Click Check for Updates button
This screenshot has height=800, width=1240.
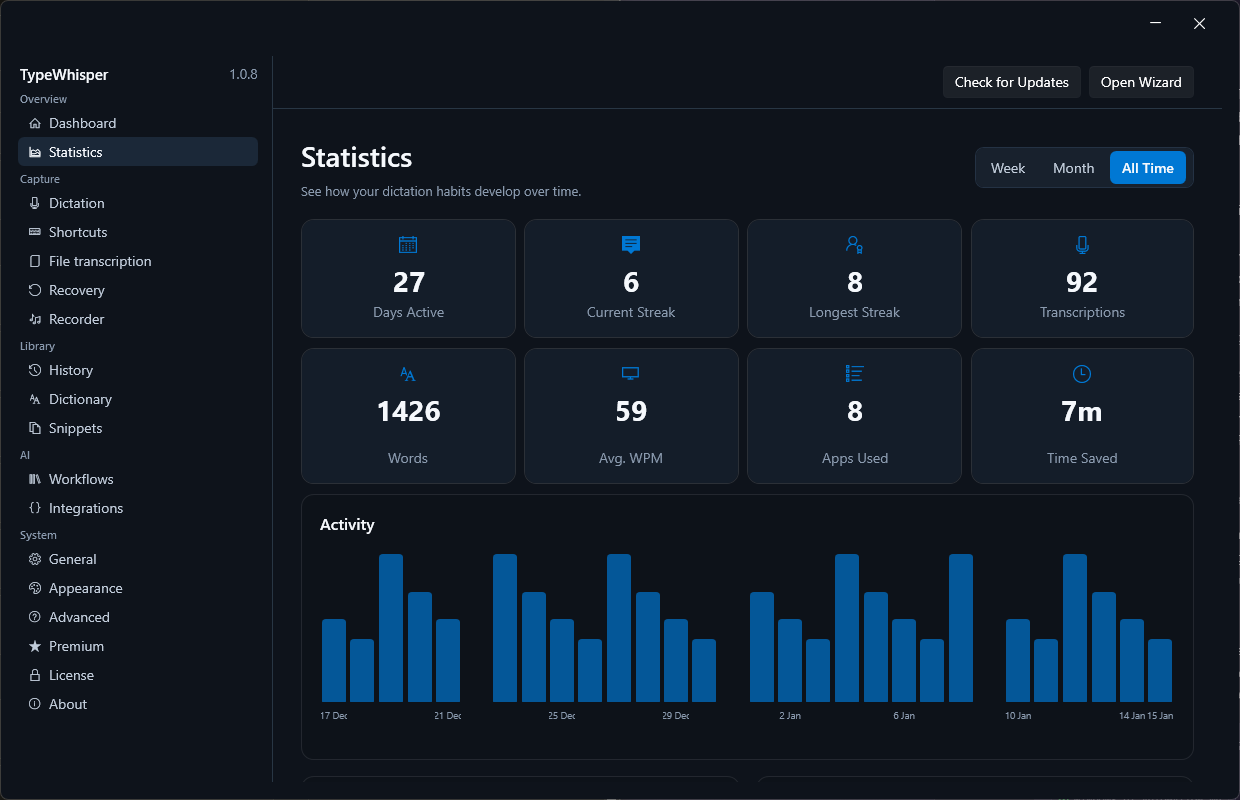(x=1012, y=82)
